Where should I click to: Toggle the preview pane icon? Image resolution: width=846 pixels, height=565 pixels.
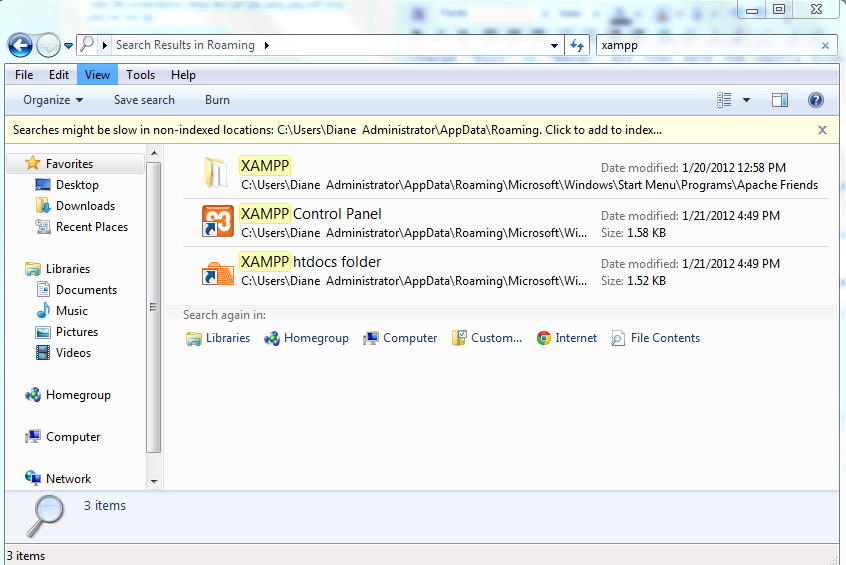(x=780, y=100)
